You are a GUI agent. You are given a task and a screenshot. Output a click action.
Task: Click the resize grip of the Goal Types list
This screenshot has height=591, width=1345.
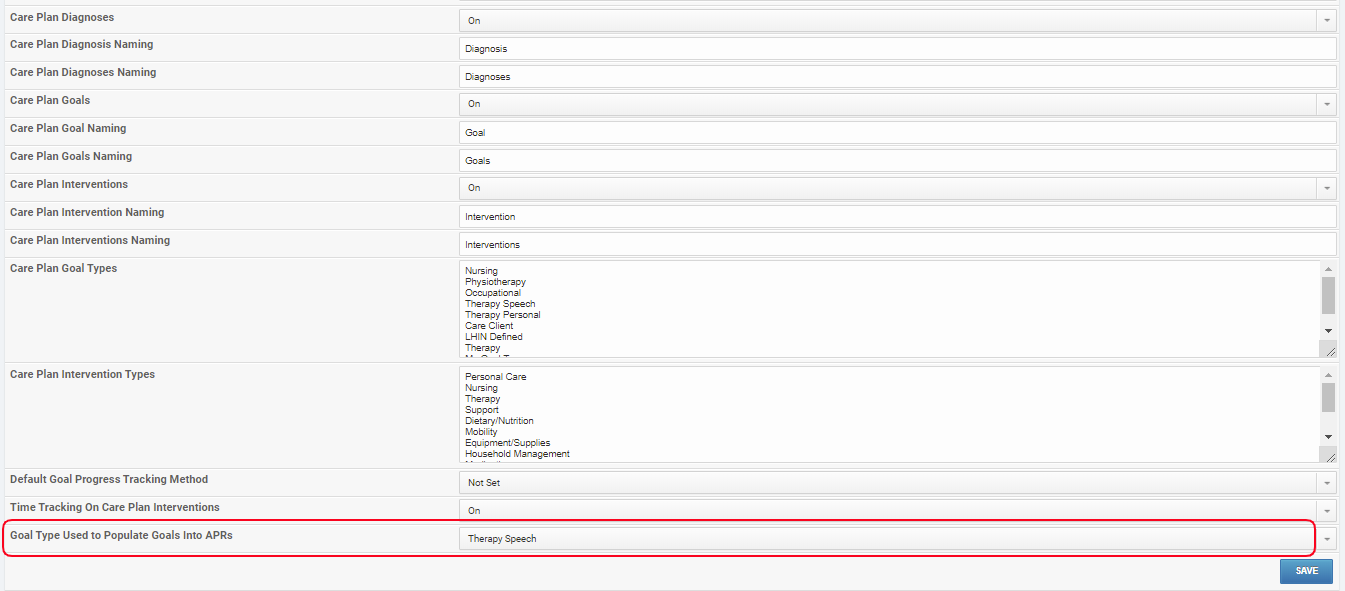(1328, 348)
